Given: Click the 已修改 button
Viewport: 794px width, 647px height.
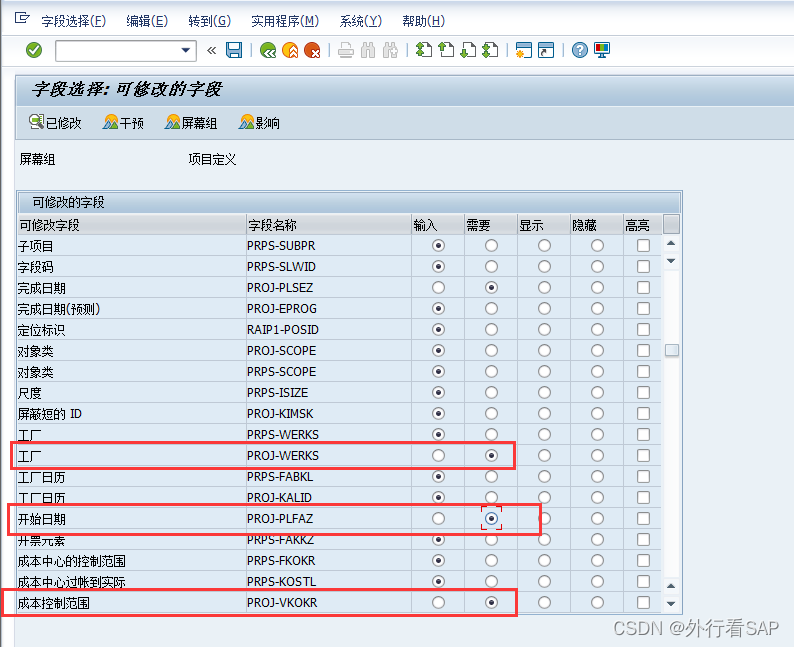Looking at the screenshot, I should click(x=55, y=123).
